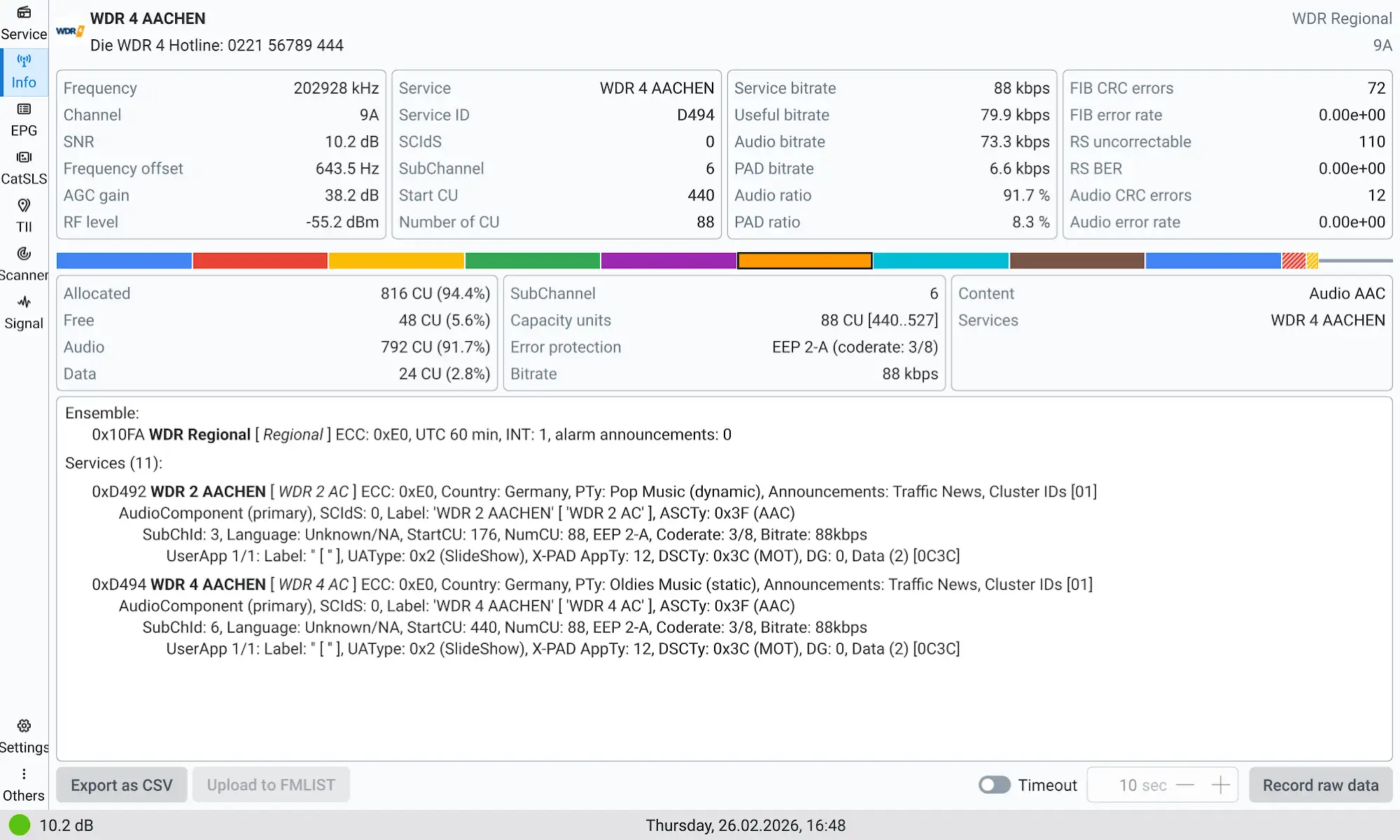Open the CatSLS slideshow panel
The width and height of the screenshot is (1400, 840).
[24, 167]
